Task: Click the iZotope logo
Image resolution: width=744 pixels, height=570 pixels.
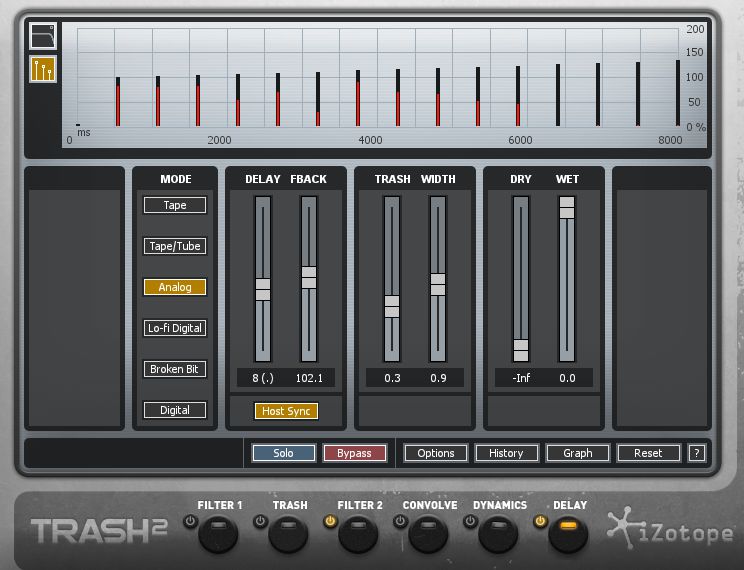Action: pyautogui.click(x=670, y=528)
